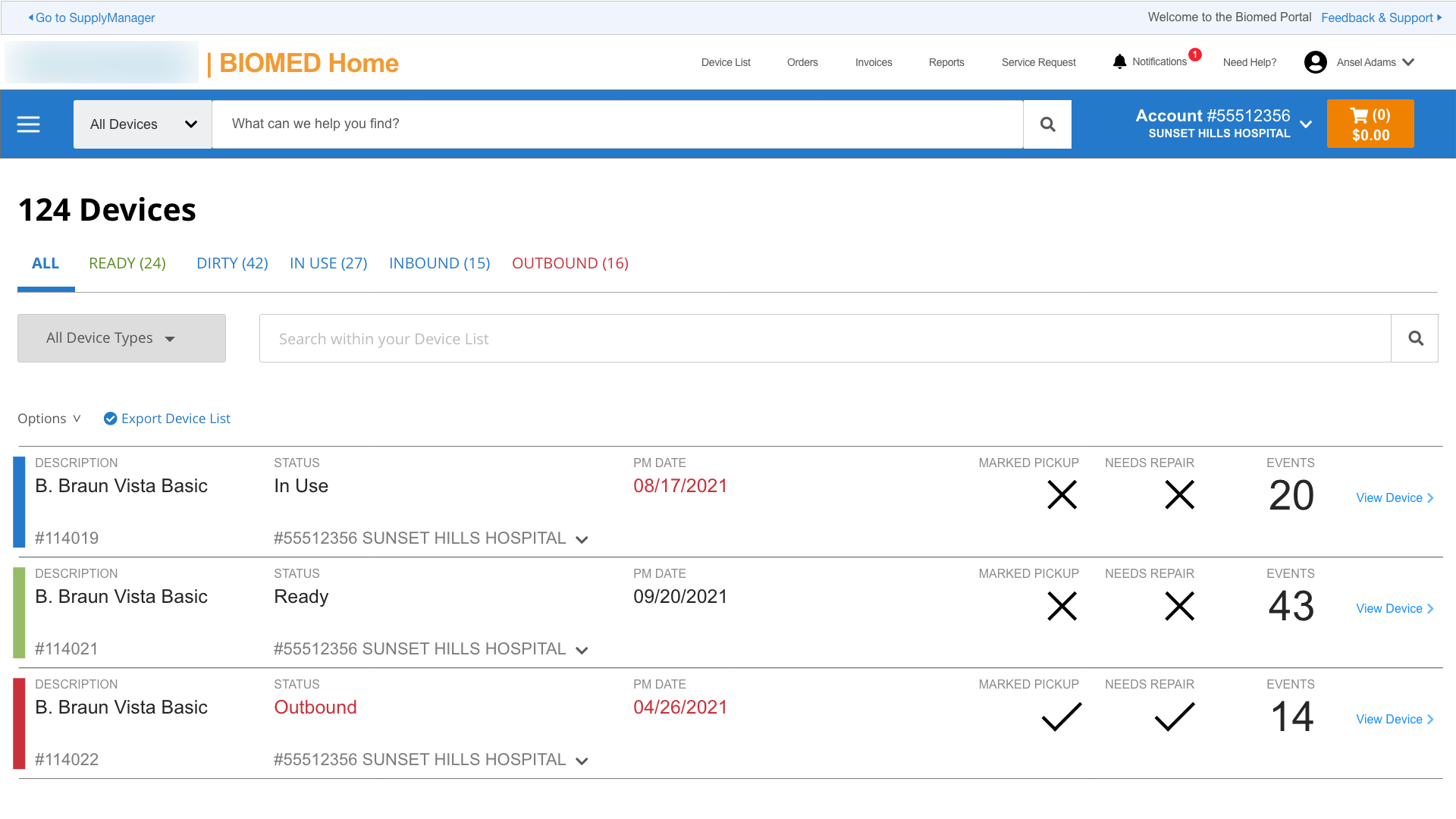Screen dimensions: 1456x819
Task: Open the hamburger menu icon
Action: [x=29, y=124]
